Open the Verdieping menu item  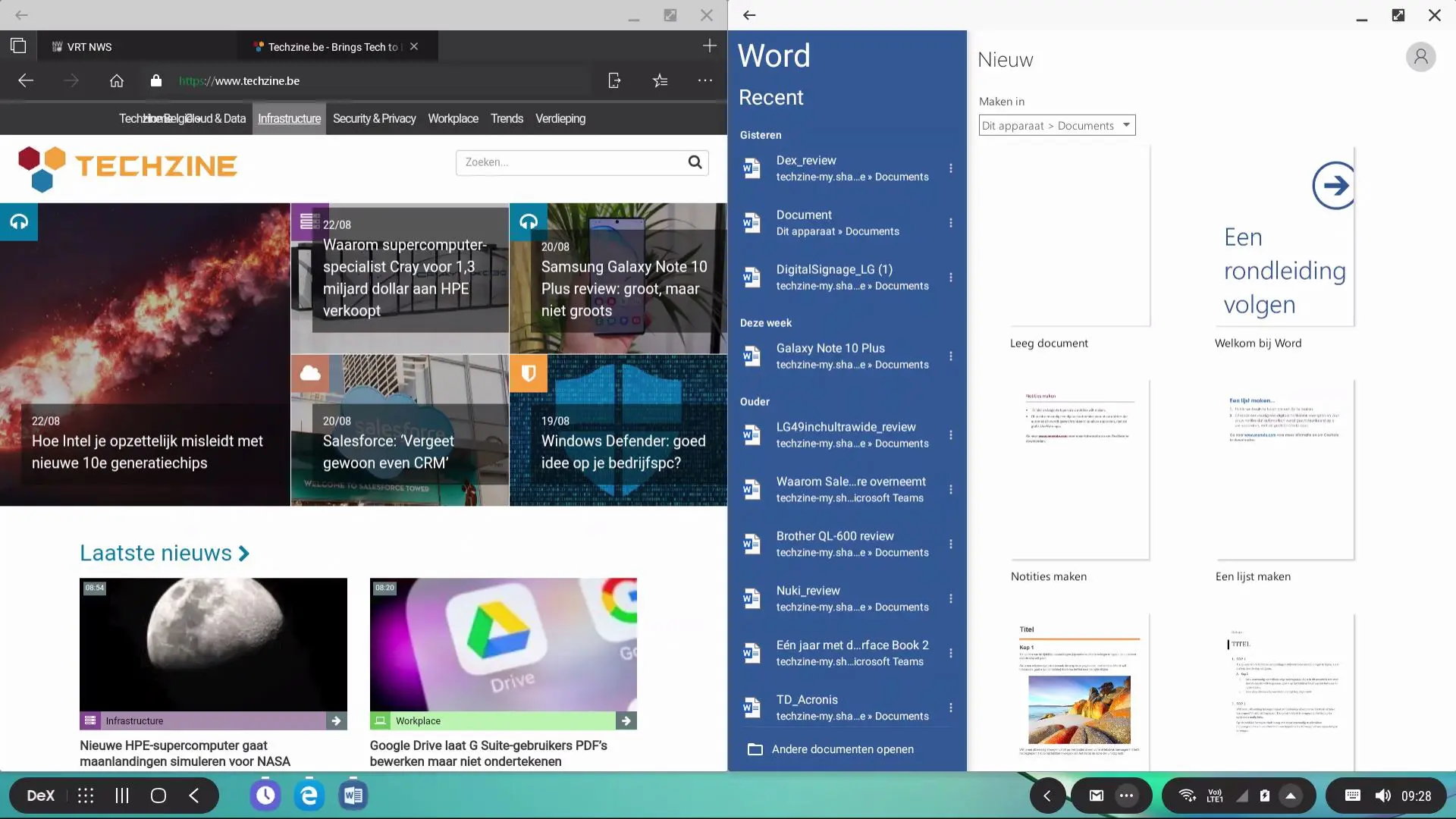[x=560, y=119]
